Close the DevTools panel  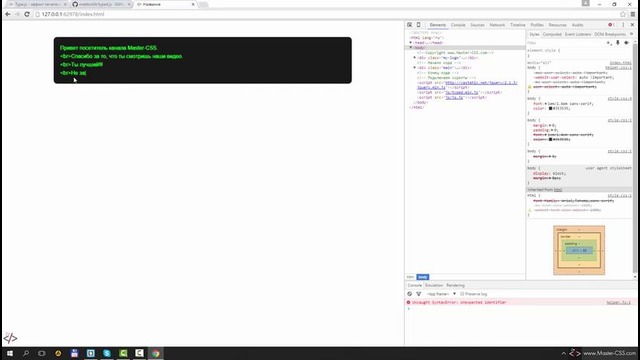632,25
